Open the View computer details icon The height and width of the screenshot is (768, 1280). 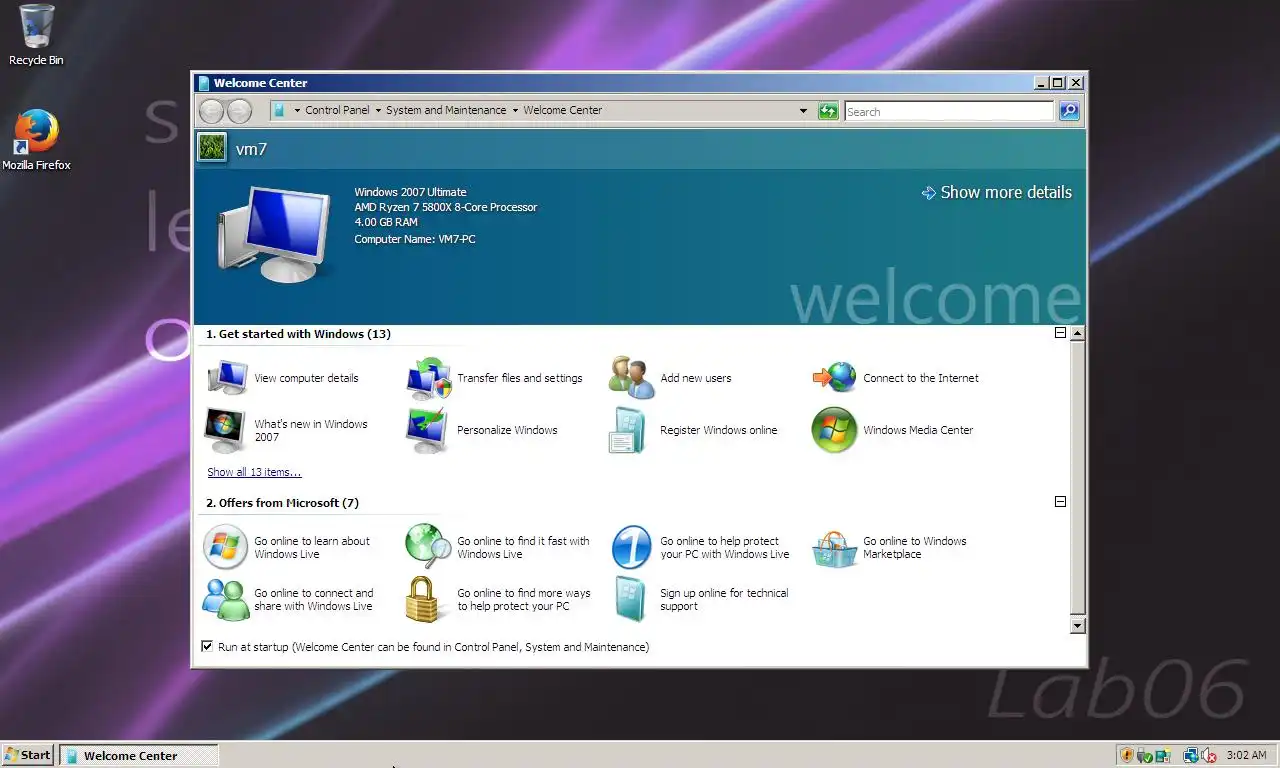[227, 378]
